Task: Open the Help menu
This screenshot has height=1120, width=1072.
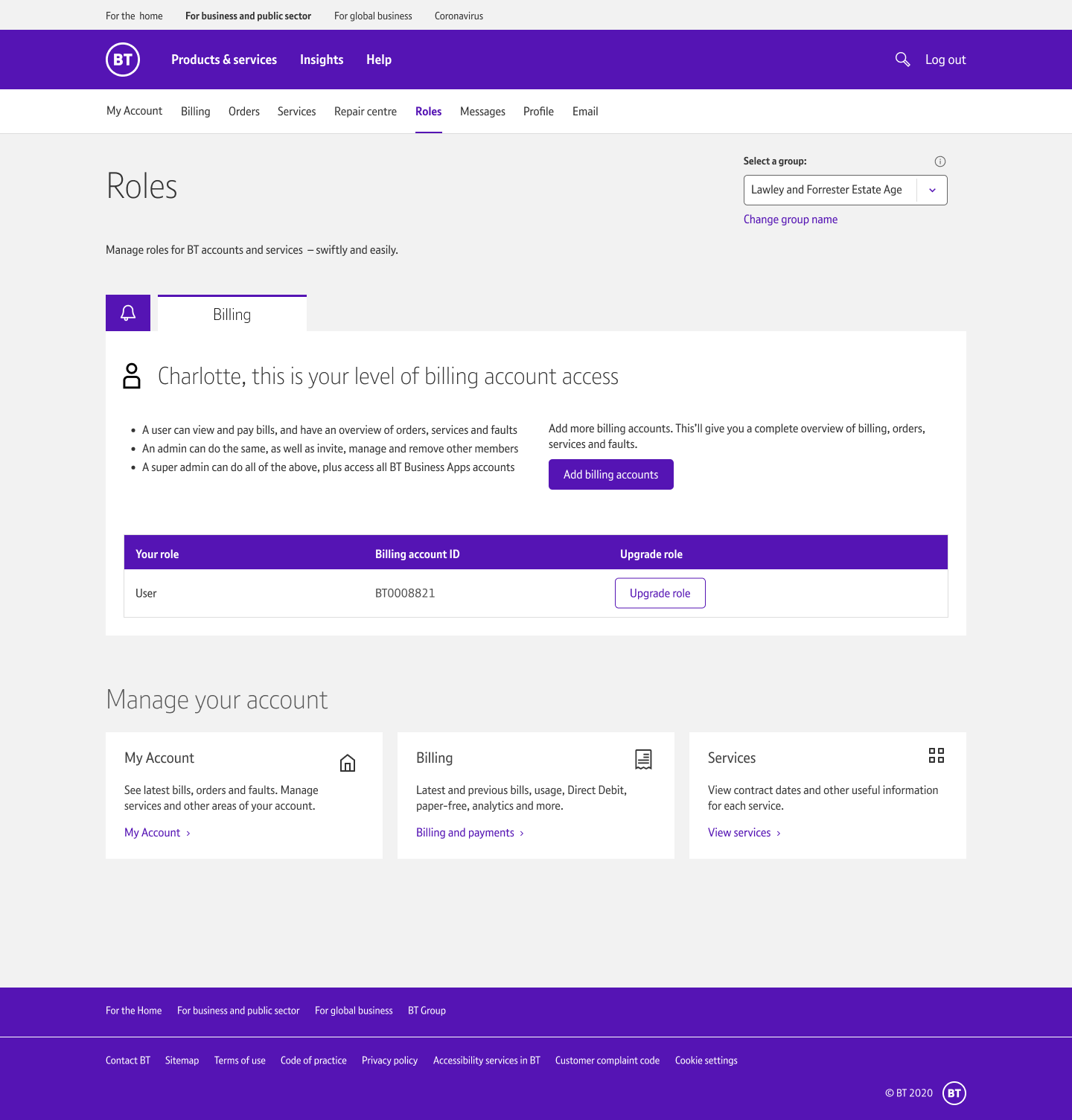Action: [379, 60]
